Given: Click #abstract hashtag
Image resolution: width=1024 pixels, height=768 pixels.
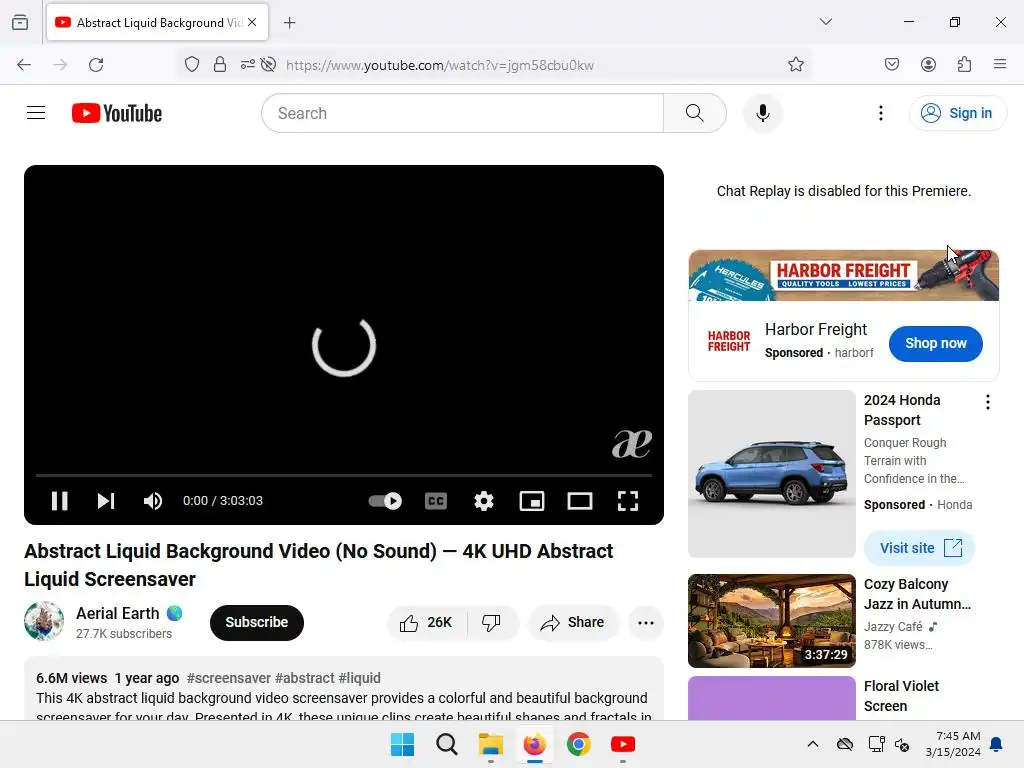Looking at the screenshot, I should [305, 678].
